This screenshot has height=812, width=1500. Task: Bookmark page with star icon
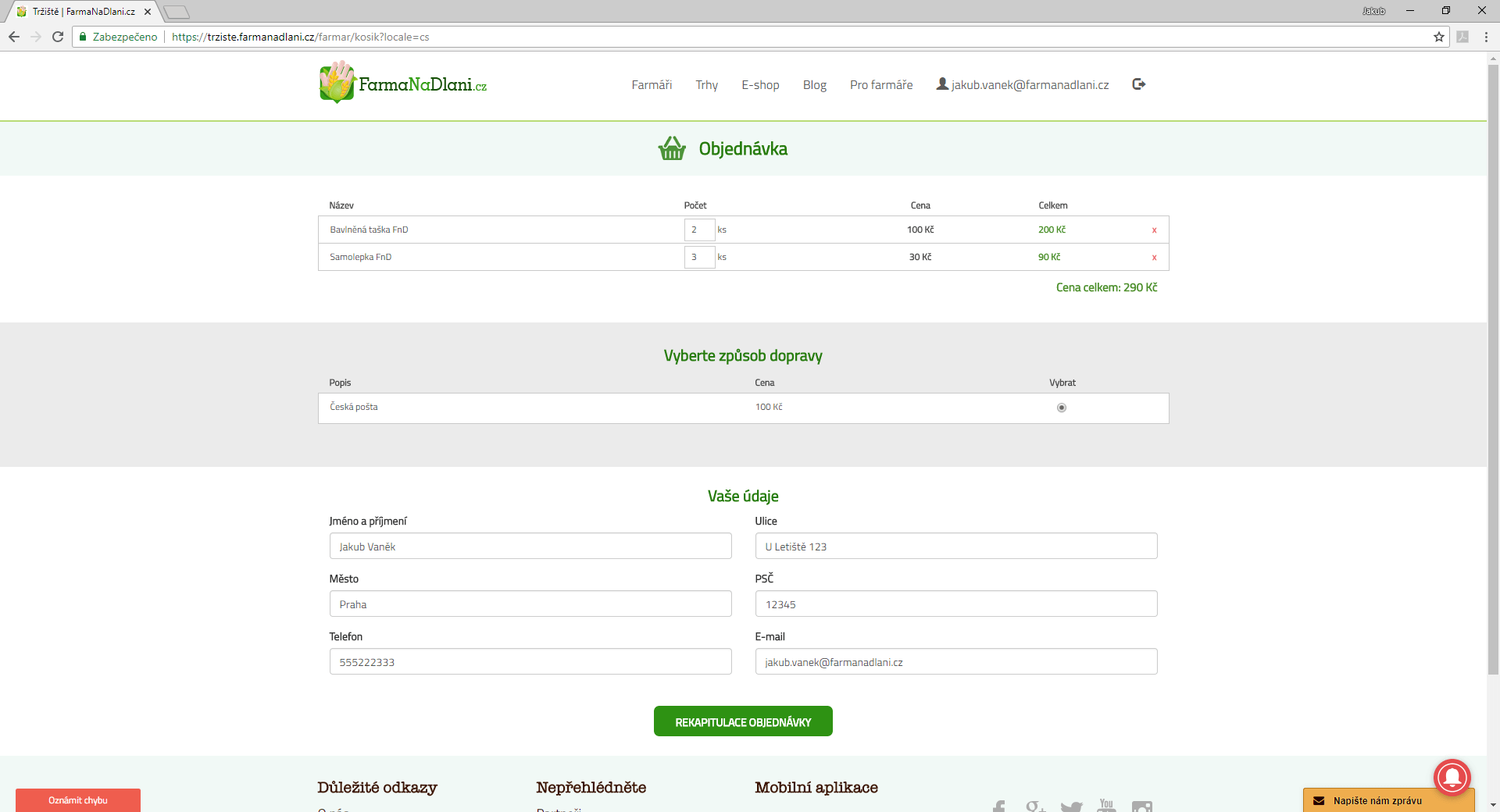point(1438,37)
